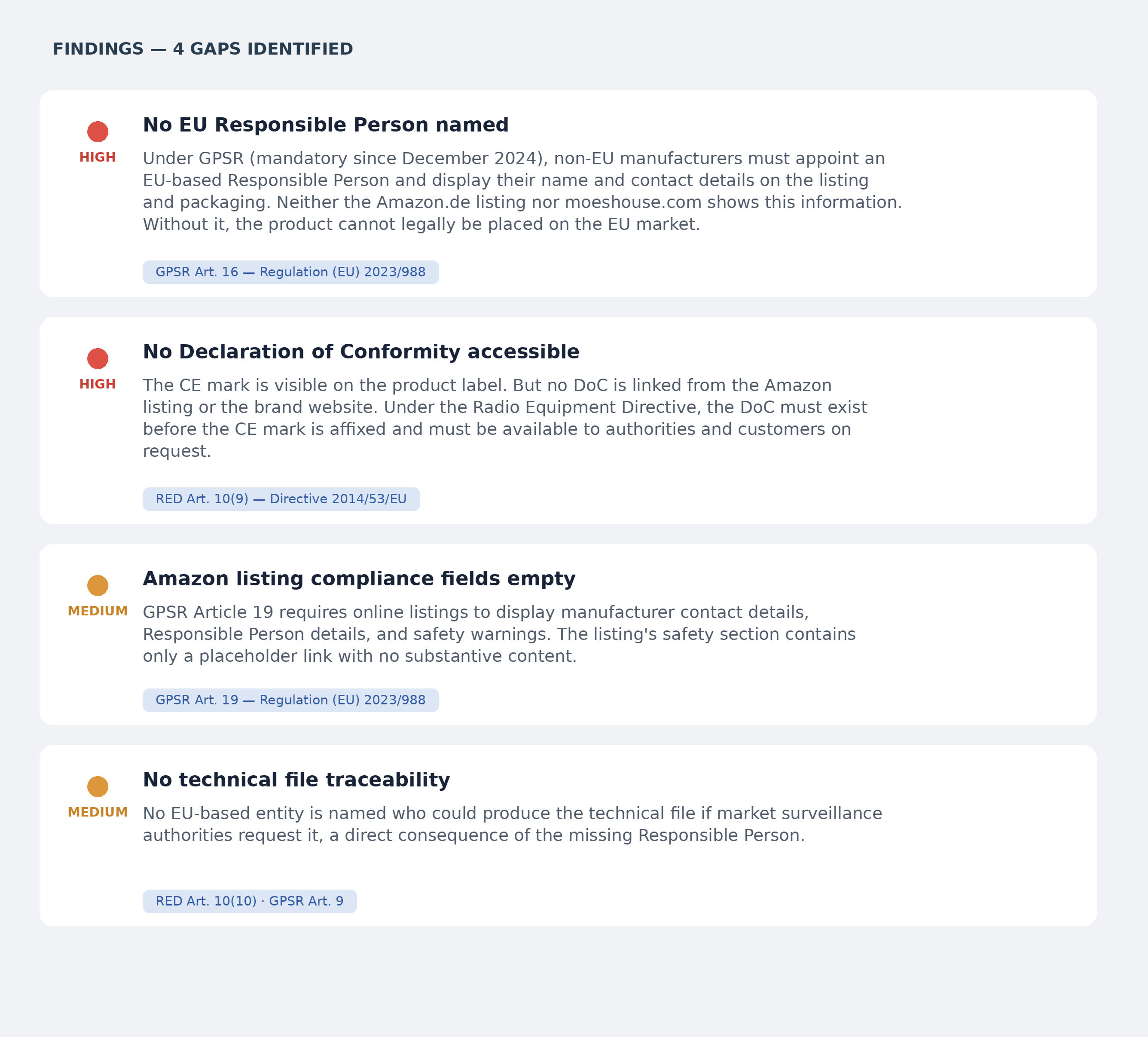Click the GPSR December 2024 description paragraph
Image resolution: width=1148 pixels, height=1037 pixels.
(522, 191)
